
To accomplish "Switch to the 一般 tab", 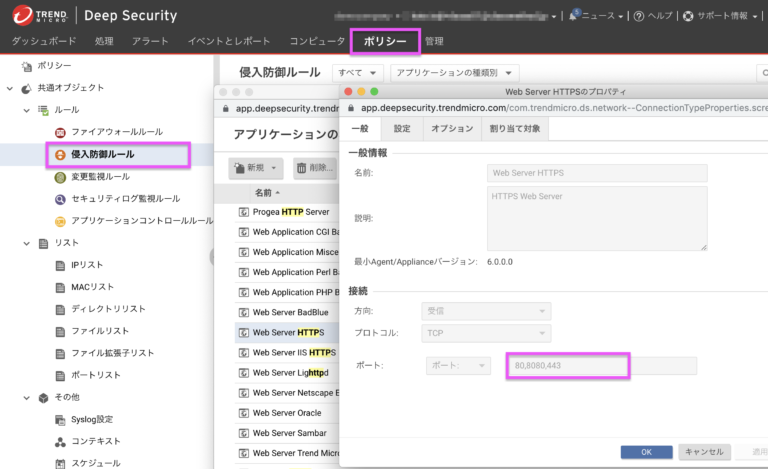I will click(360, 129).
